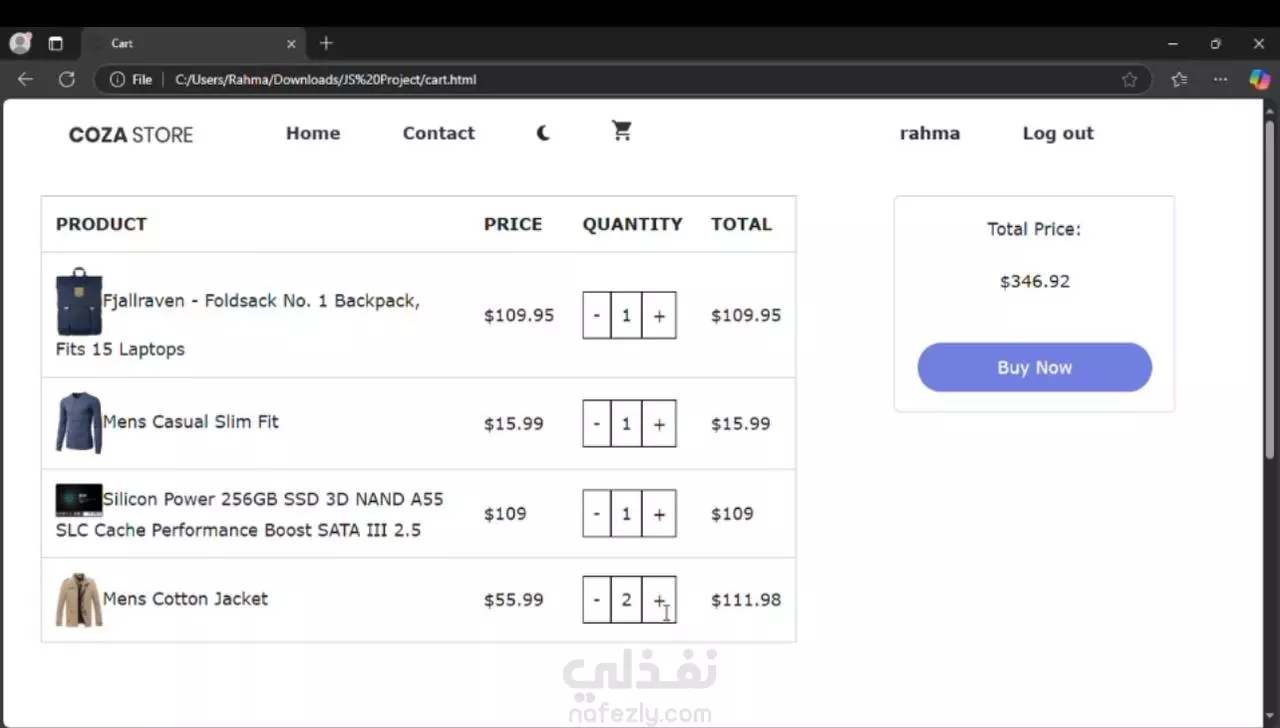Screen dimensions: 1280x728
Task: Open the browser Favorites list icon
Action: [1179, 79]
